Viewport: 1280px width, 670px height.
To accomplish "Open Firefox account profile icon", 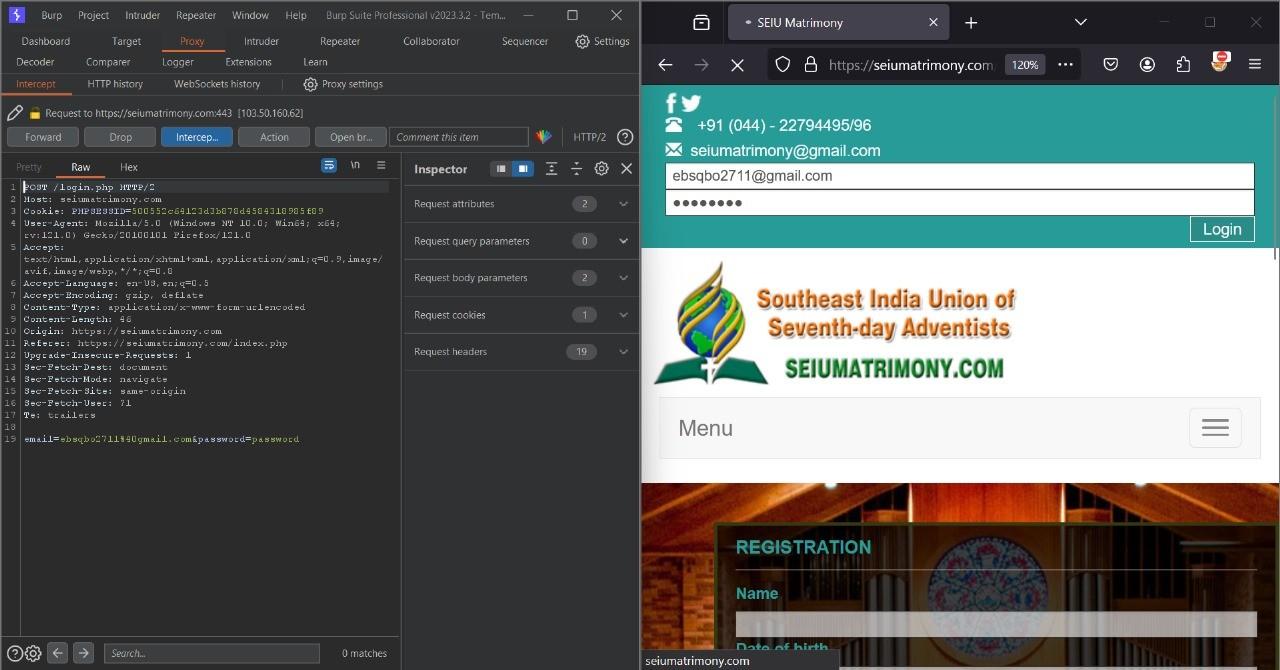I will (x=1147, y=64).
